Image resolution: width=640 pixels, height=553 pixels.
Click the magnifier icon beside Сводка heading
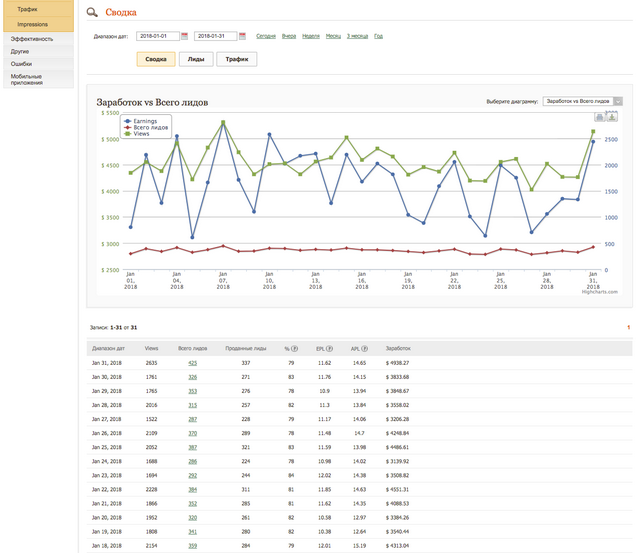pyautogui.click(x=93, y=13)
